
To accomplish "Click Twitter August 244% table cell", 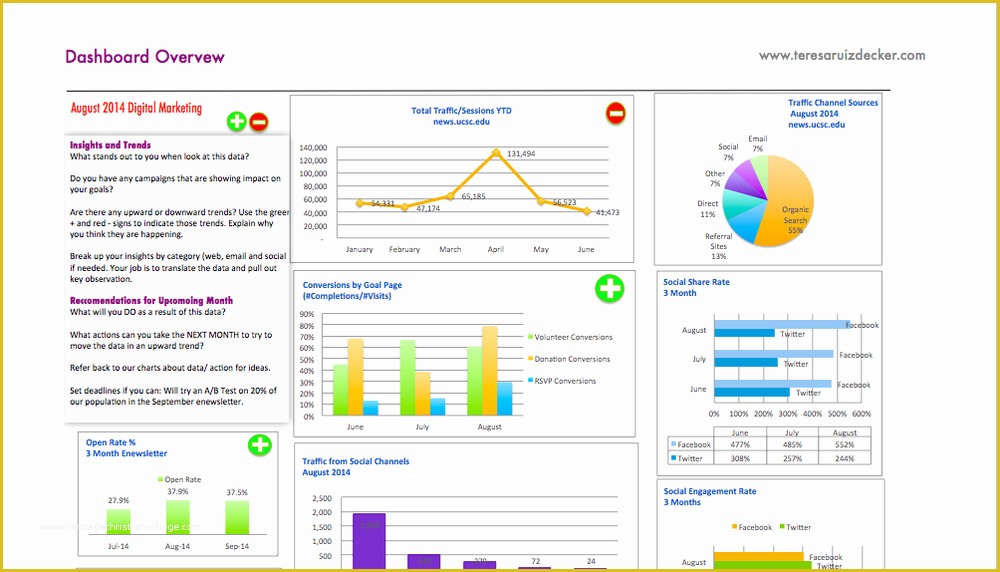I will (844, 458).
